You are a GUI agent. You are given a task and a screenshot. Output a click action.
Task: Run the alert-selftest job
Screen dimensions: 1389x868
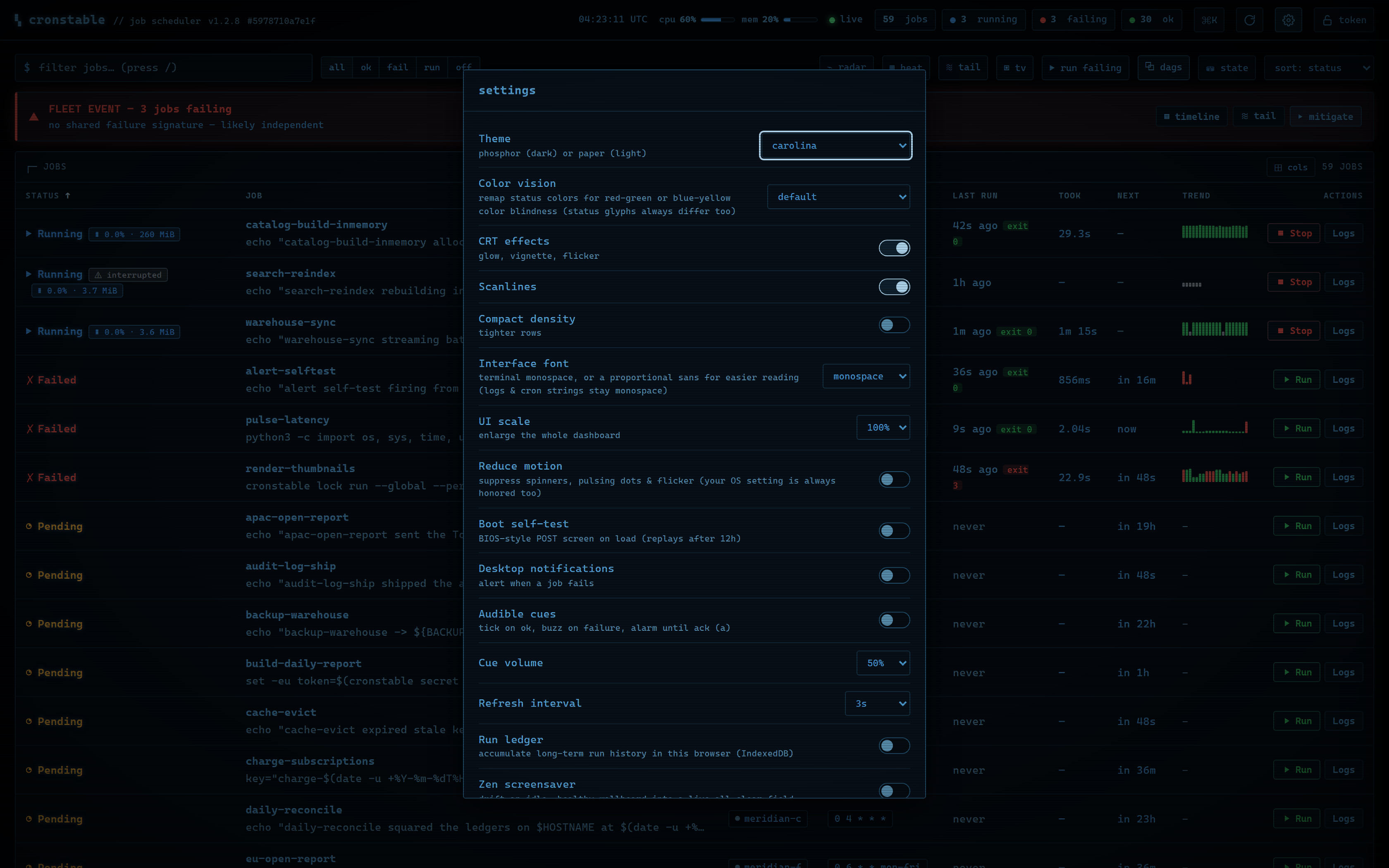(x=1296, y=379)
